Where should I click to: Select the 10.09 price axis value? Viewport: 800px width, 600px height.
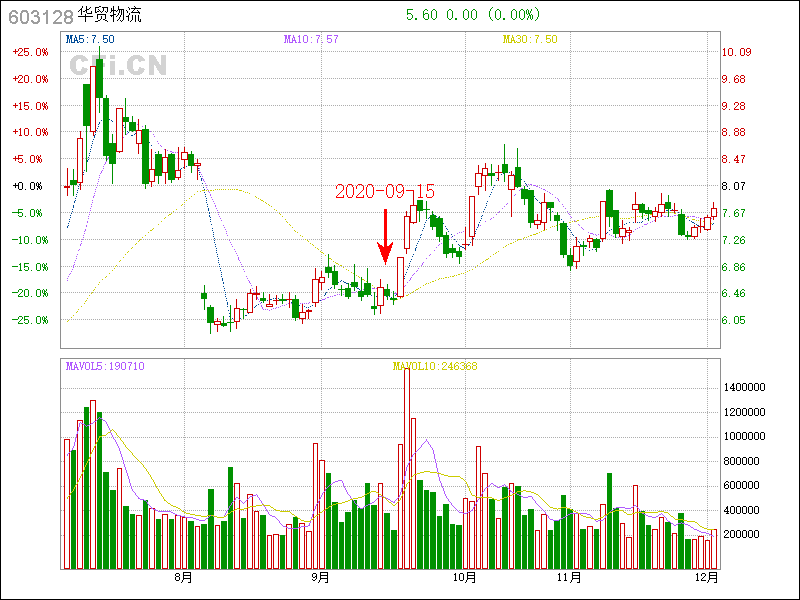point(737,52)
